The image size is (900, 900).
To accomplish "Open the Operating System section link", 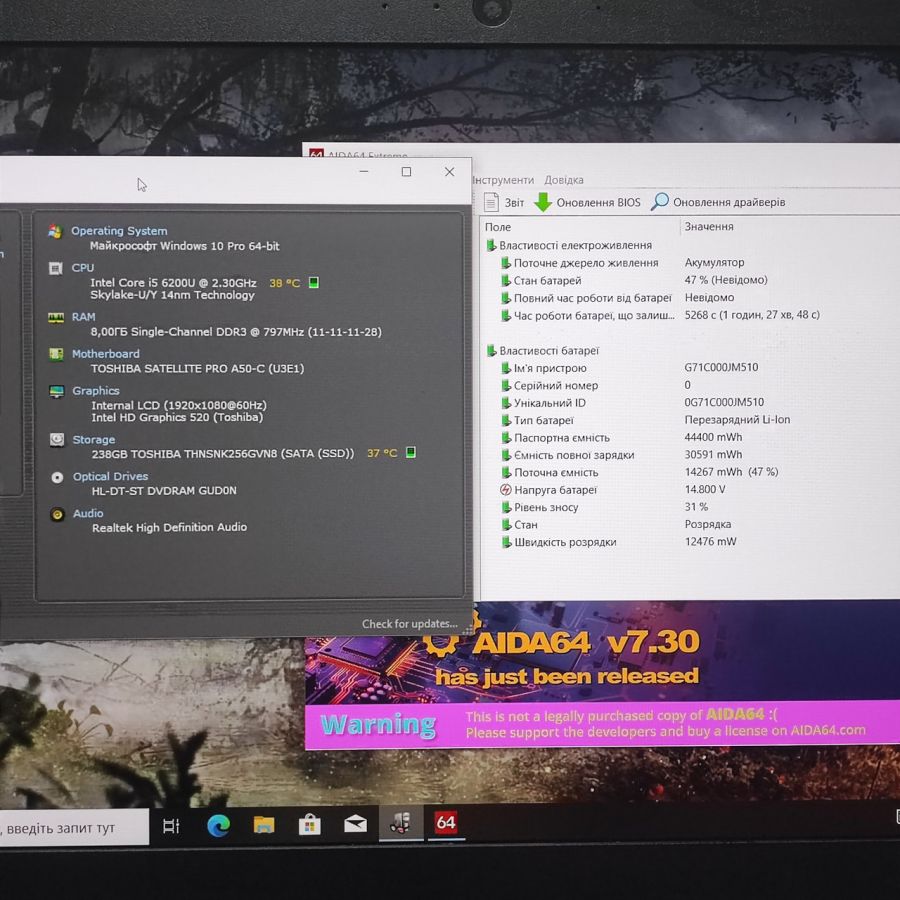I will (119, 231).
